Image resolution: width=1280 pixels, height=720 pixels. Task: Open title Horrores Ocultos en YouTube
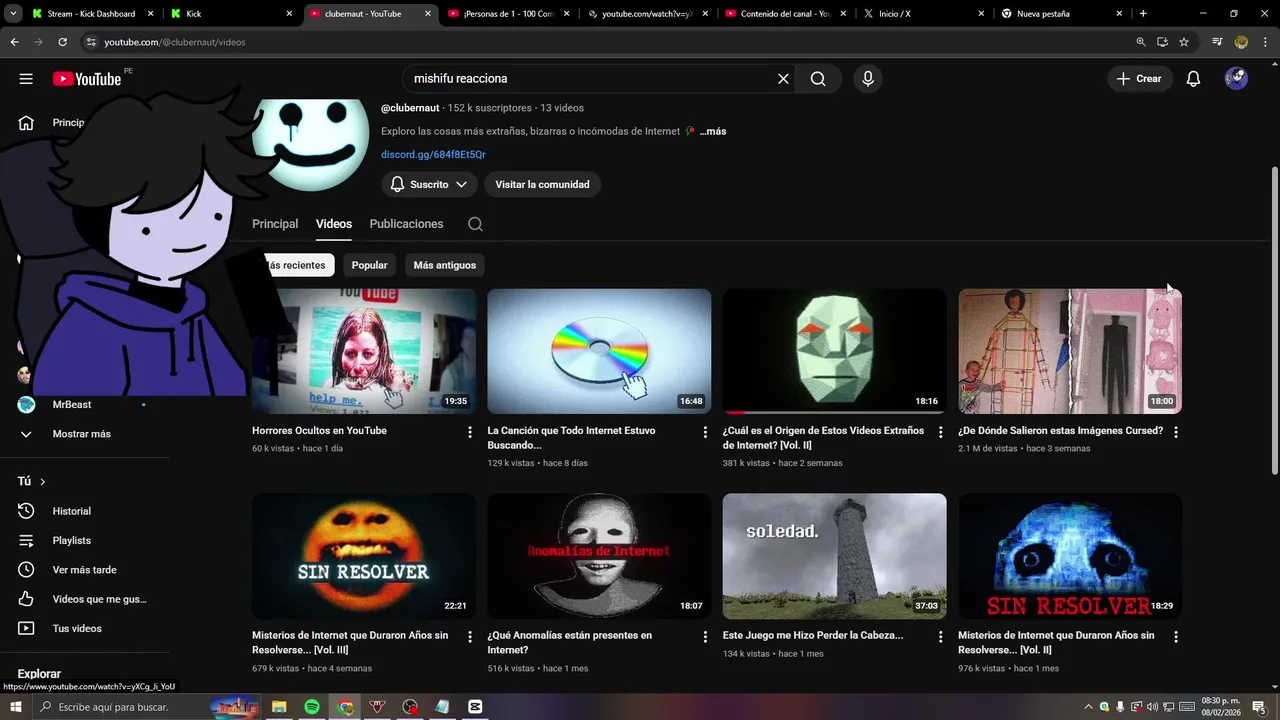coord(319,431)
